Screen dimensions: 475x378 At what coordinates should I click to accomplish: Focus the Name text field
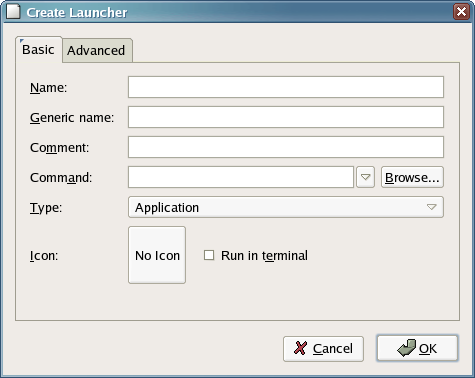pos(286,87)
